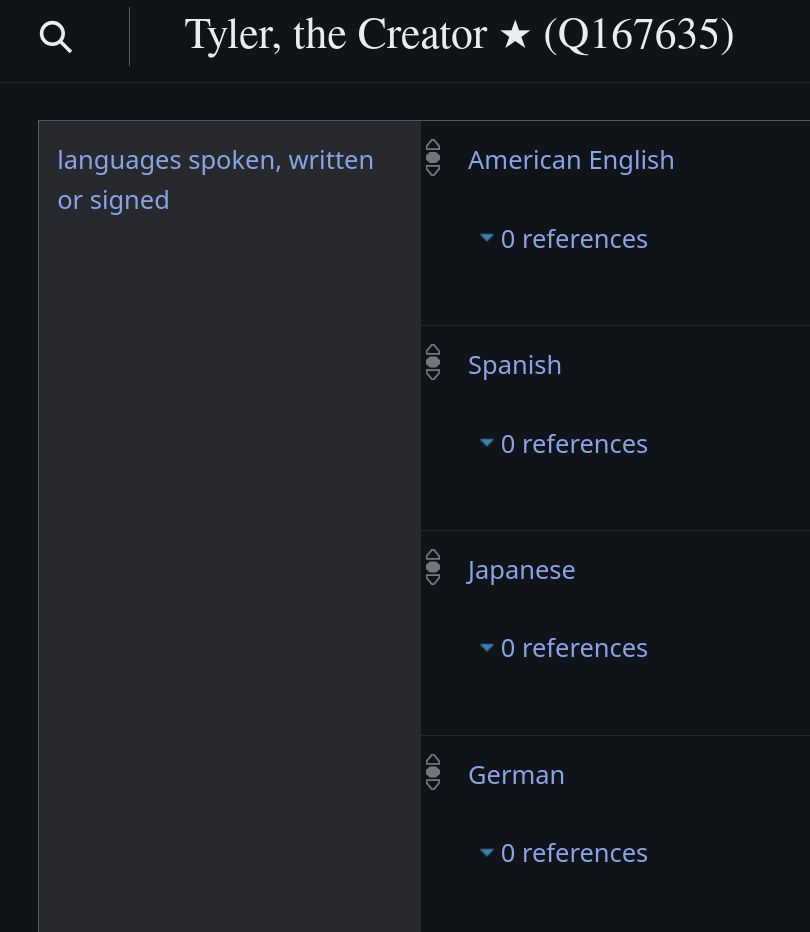Expand 0 references under German

[563, 853]
